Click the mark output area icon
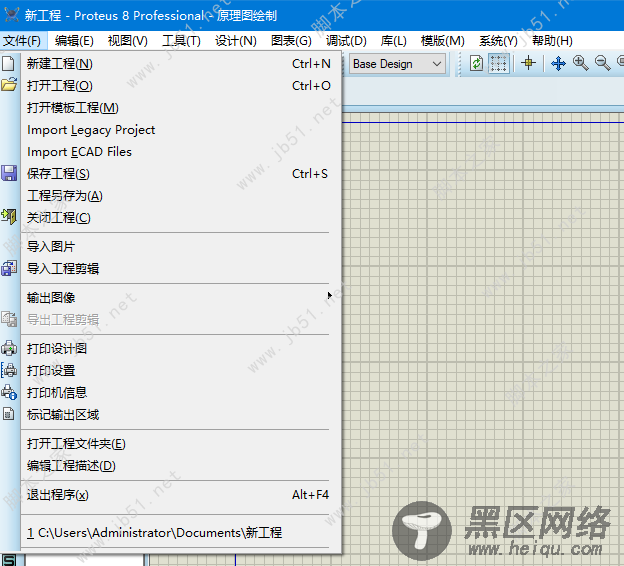This screenshot has width=624, height=566. point(9,414)
